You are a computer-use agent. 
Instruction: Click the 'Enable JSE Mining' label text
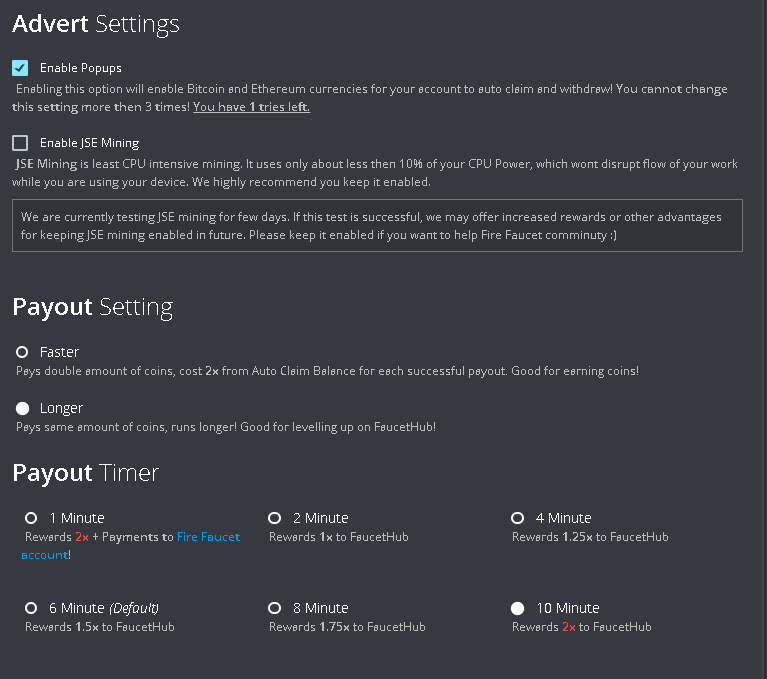[89, 143]
